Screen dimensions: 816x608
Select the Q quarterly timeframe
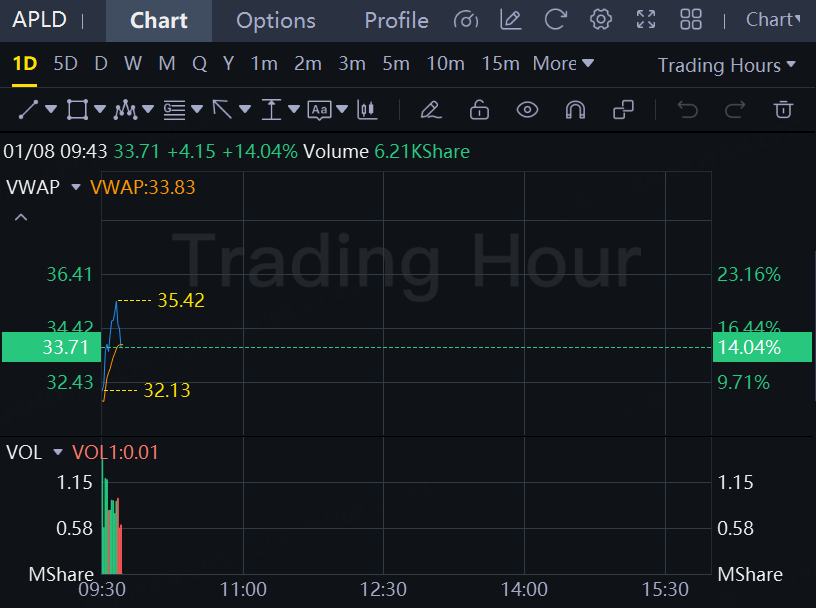(199, 64)
